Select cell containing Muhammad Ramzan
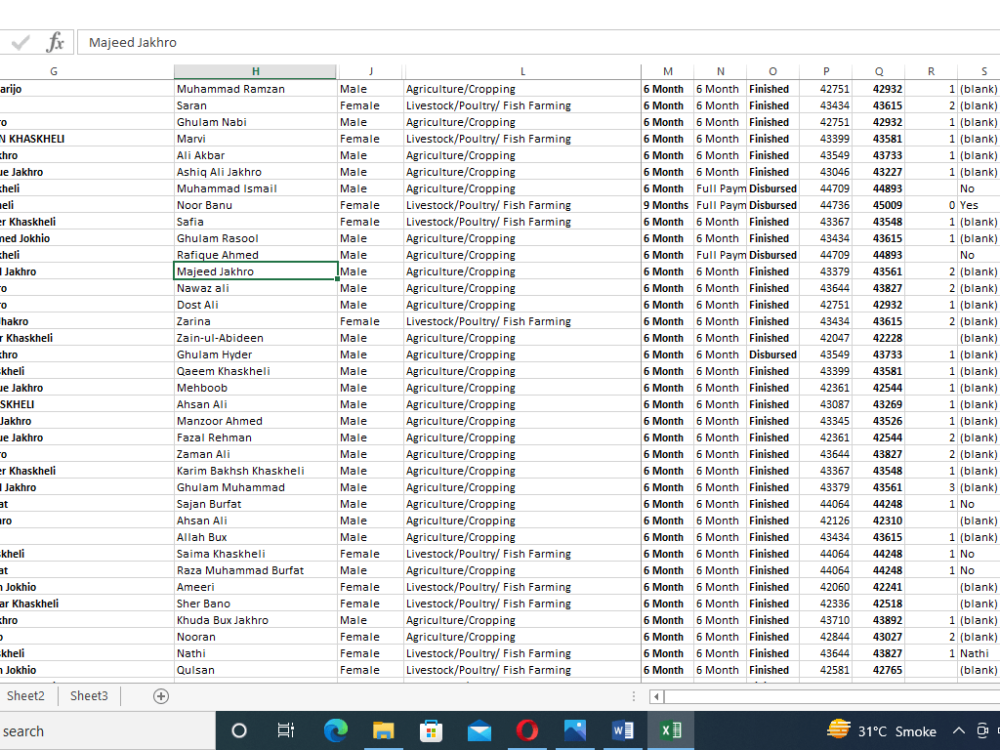The width and height of the screenshot is (1000, 750). 255,89
